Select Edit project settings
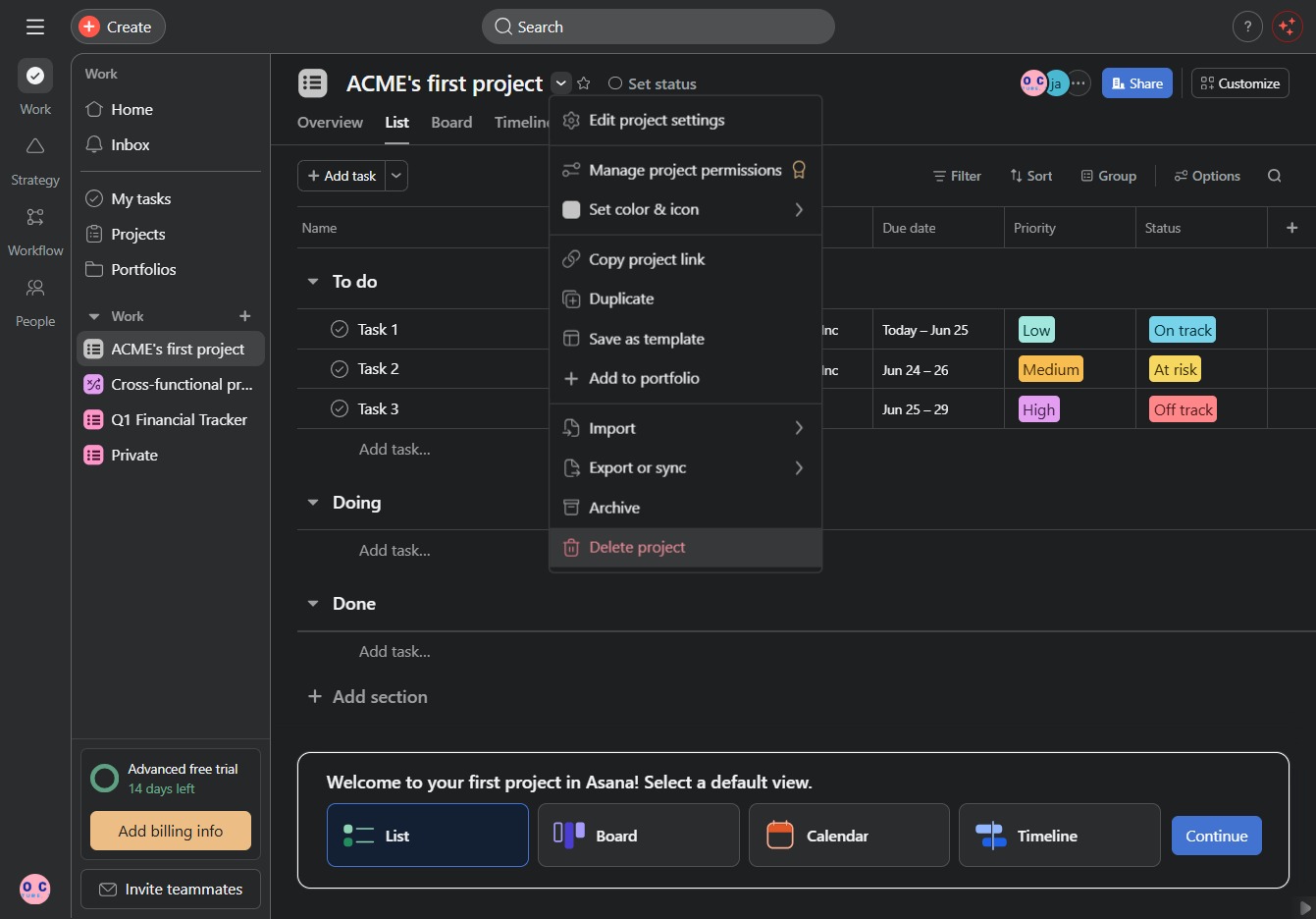 (685, 120)
